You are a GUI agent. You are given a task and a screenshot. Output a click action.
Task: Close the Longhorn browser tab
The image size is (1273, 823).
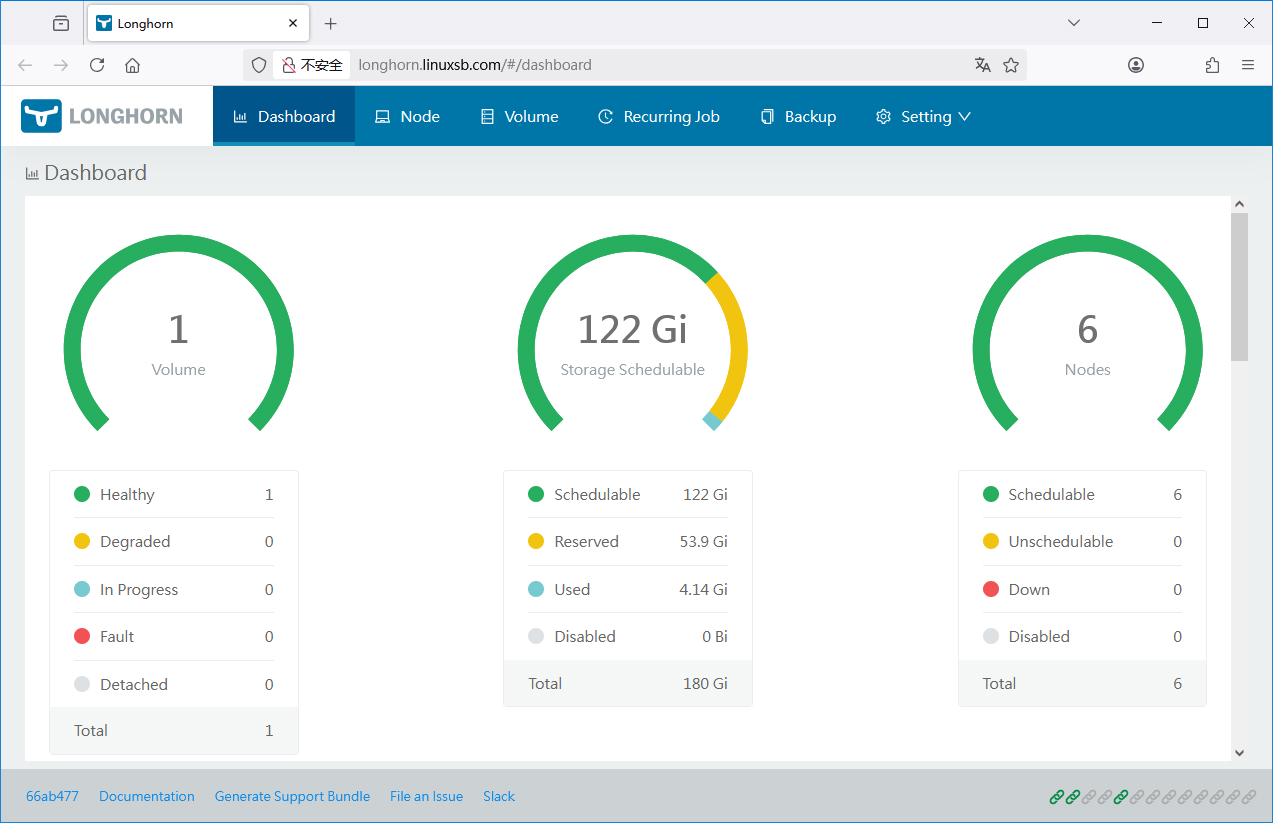pos(293,23)
